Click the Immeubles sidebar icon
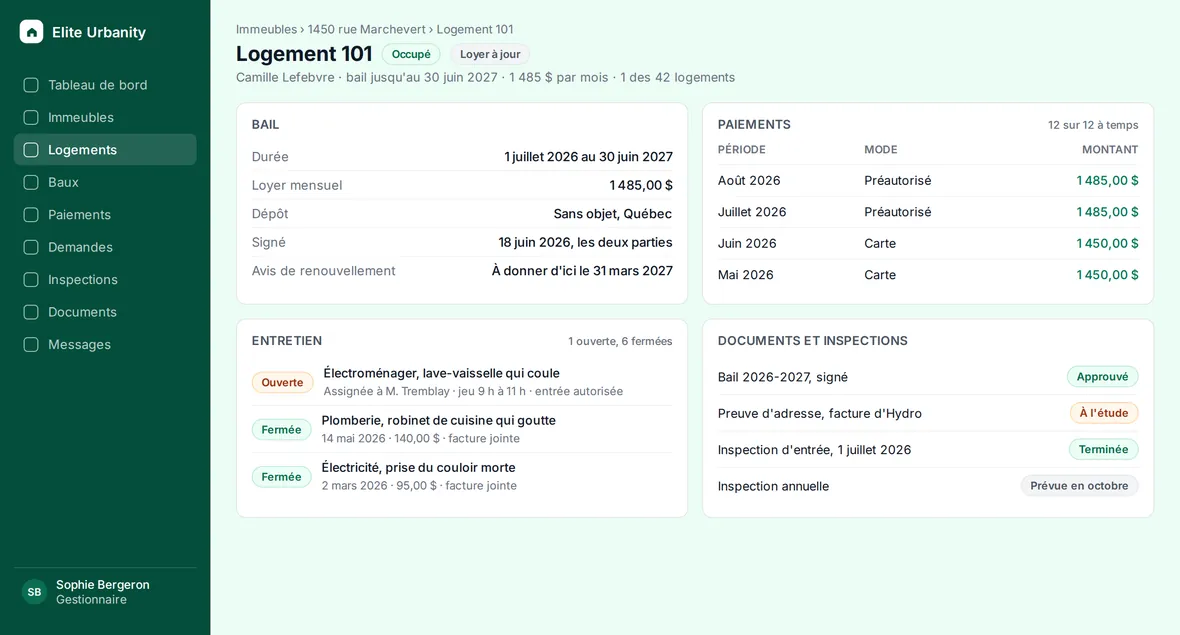 point(31,117)
